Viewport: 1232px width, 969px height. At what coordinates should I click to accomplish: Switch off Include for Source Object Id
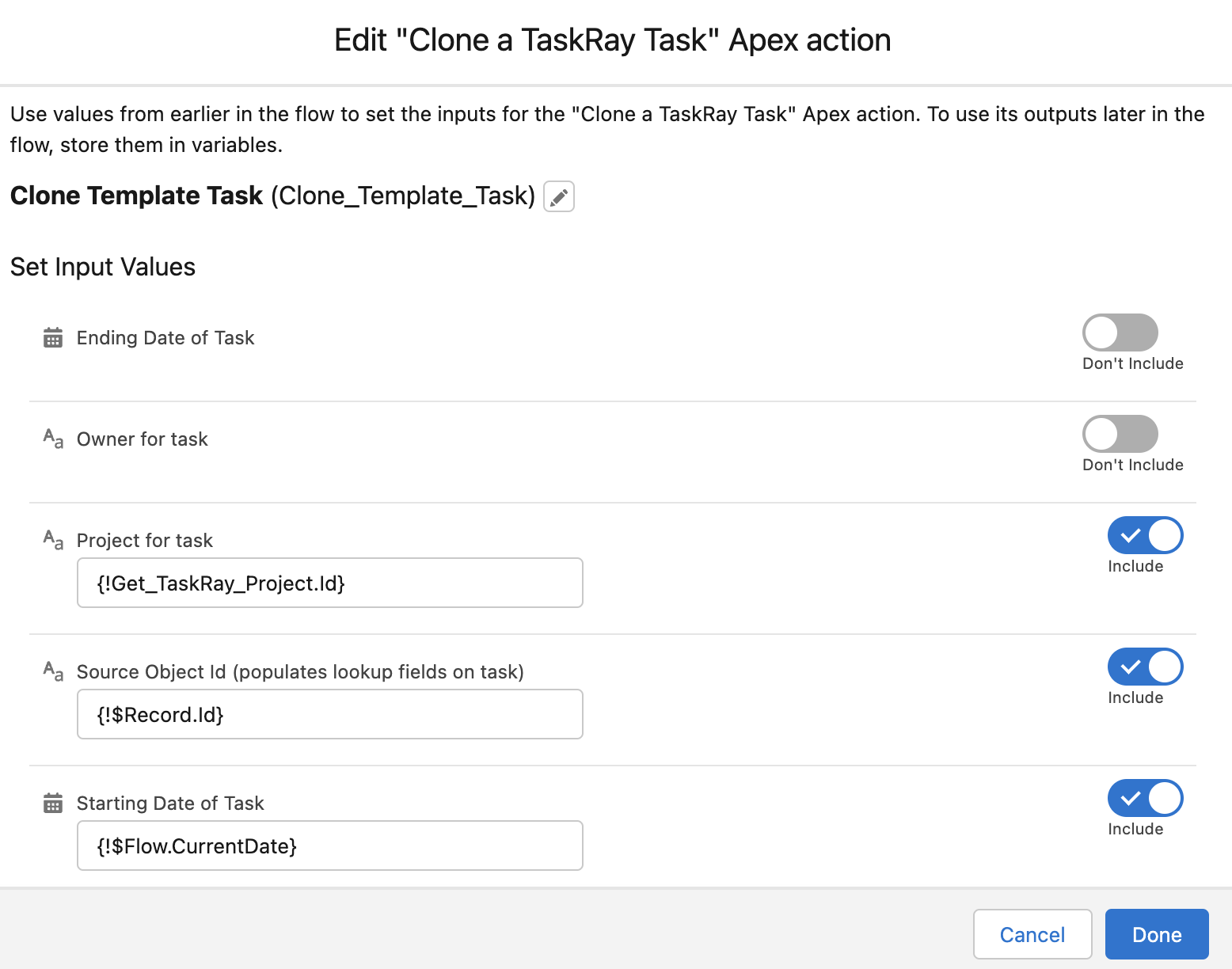click(x=1145, y=667)
